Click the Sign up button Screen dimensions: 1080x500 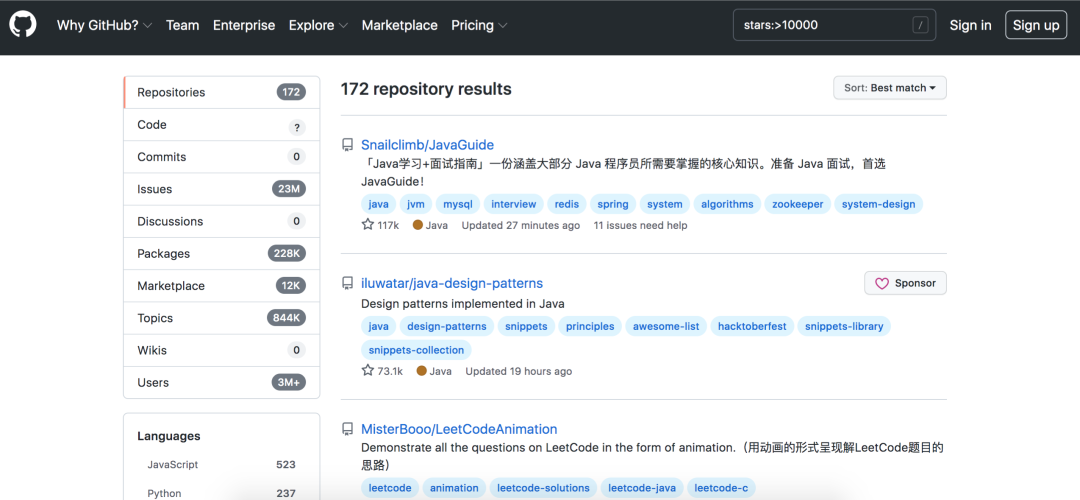click(x=1036, y=25)
